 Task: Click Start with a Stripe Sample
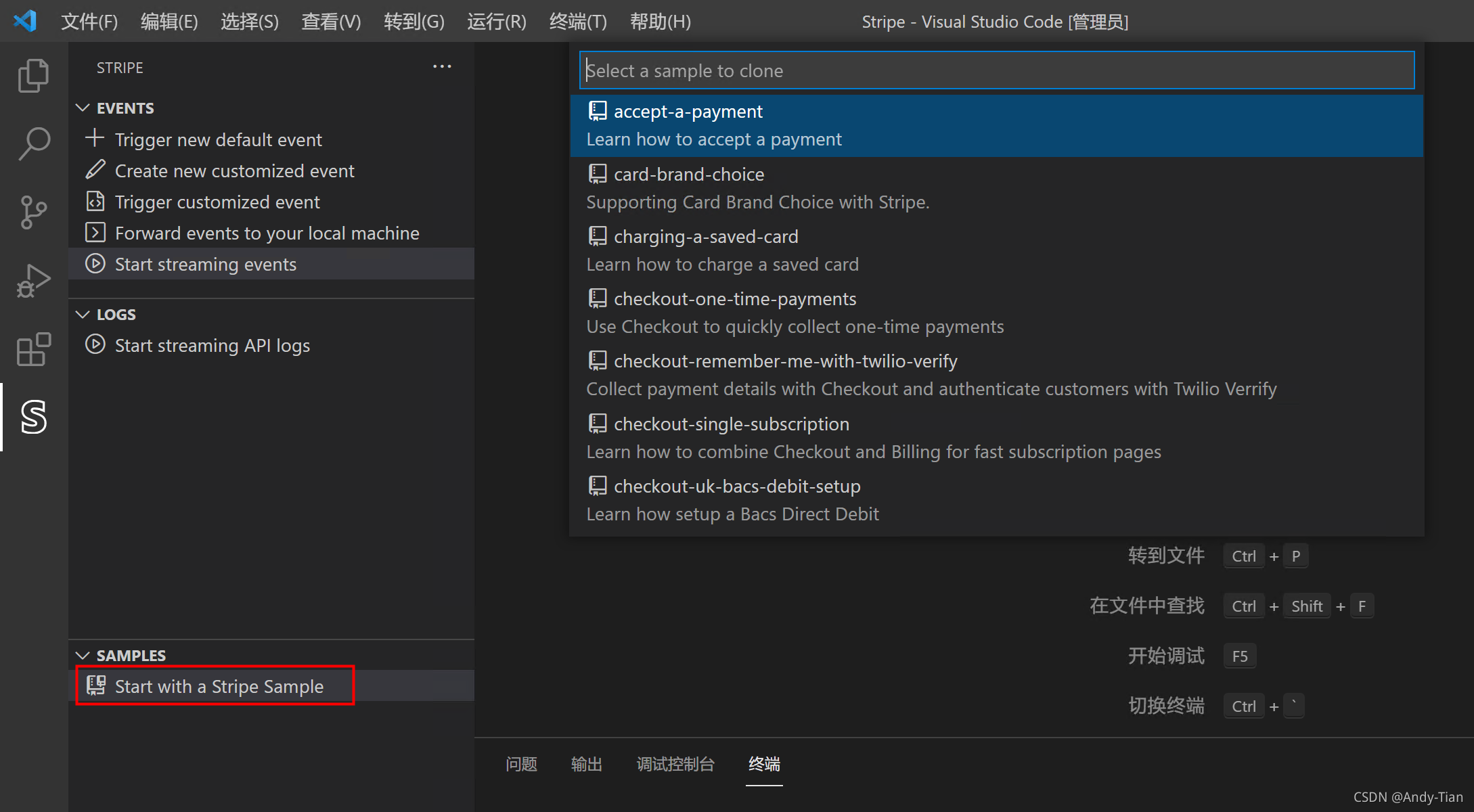pos(219,686)
